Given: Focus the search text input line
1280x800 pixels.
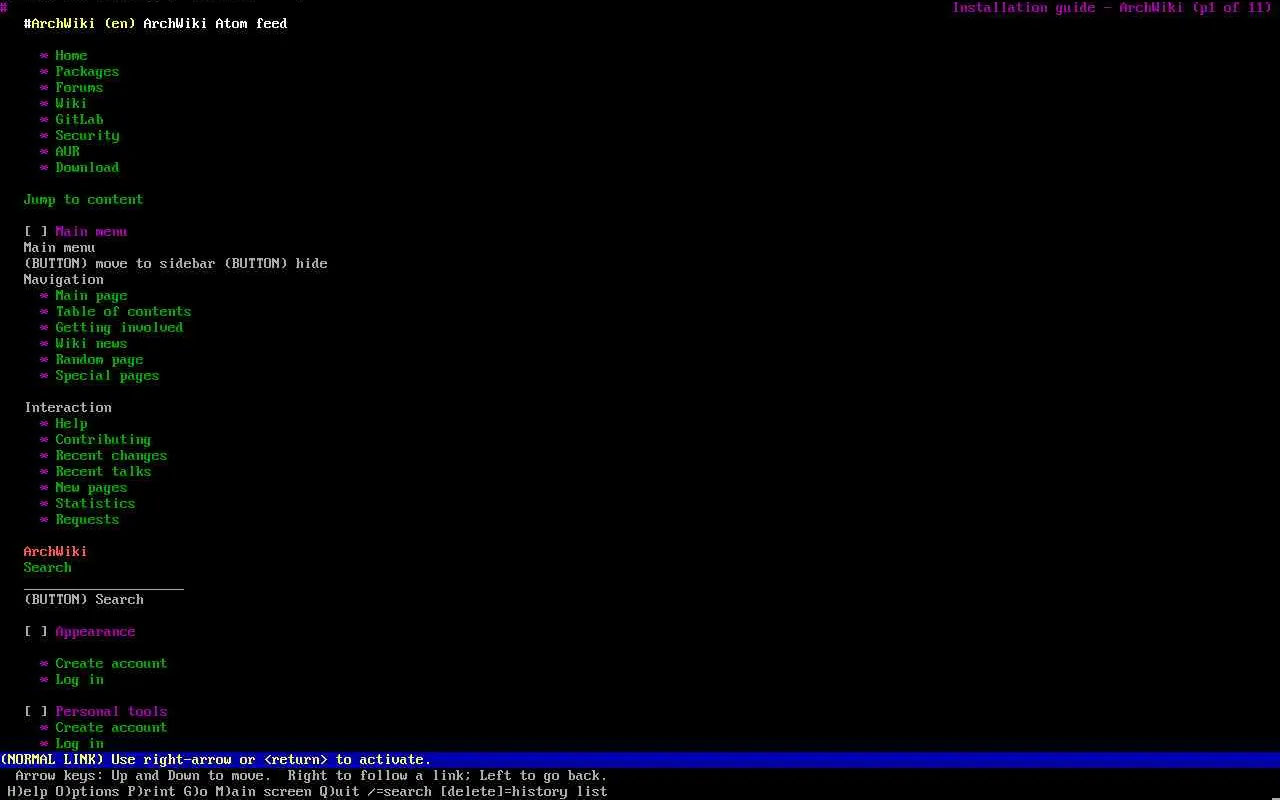Looking at the screenshot, I should click(x=103, y=583).
